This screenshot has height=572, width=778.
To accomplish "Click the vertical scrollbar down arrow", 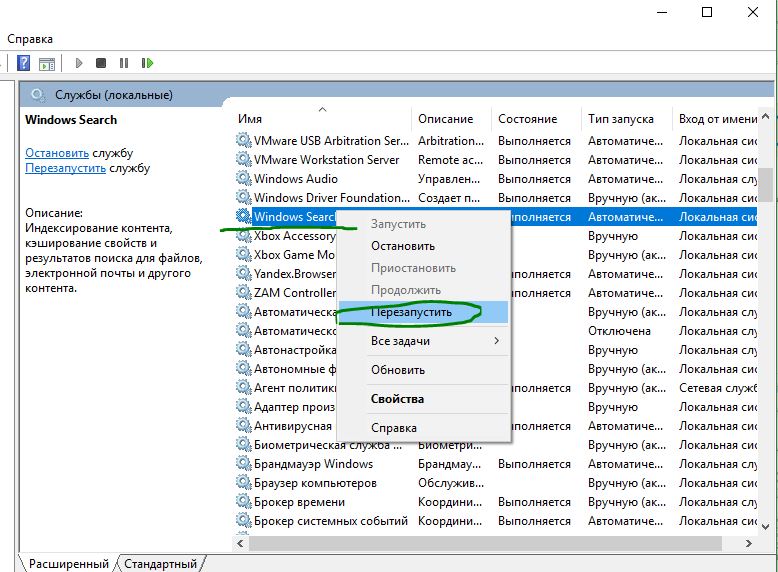I will [x=766, y=527].
